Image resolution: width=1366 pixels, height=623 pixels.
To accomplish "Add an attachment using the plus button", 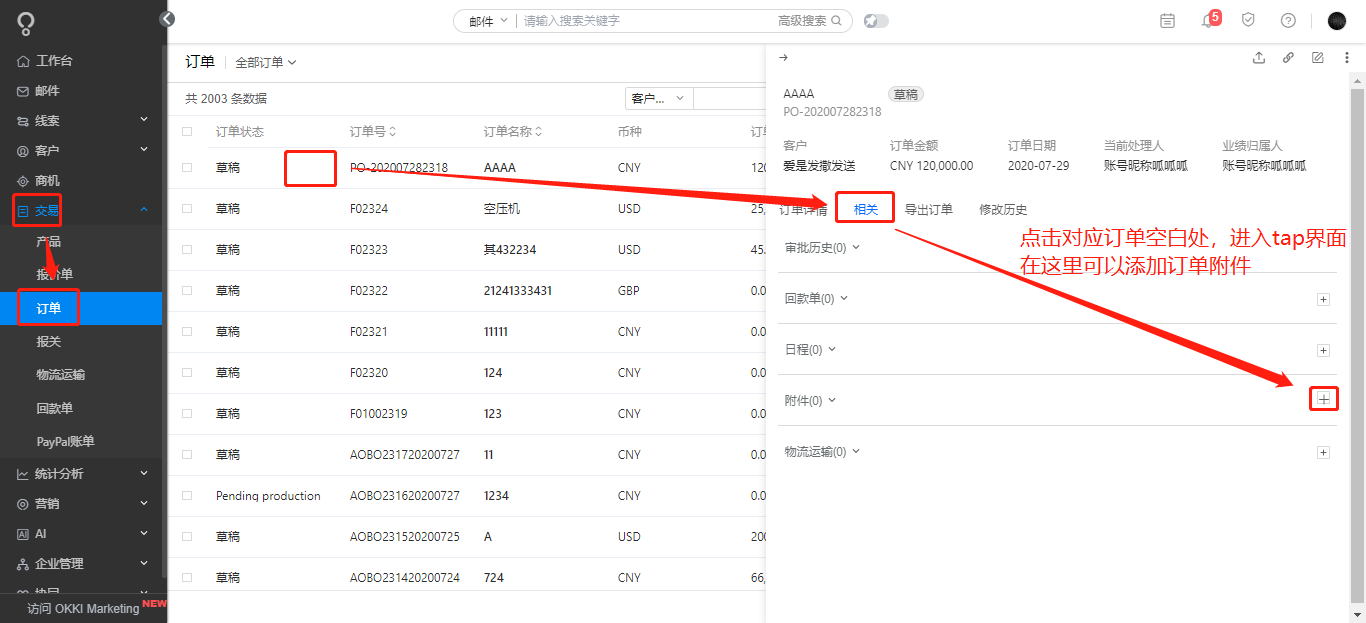I will click(1323, 398).
